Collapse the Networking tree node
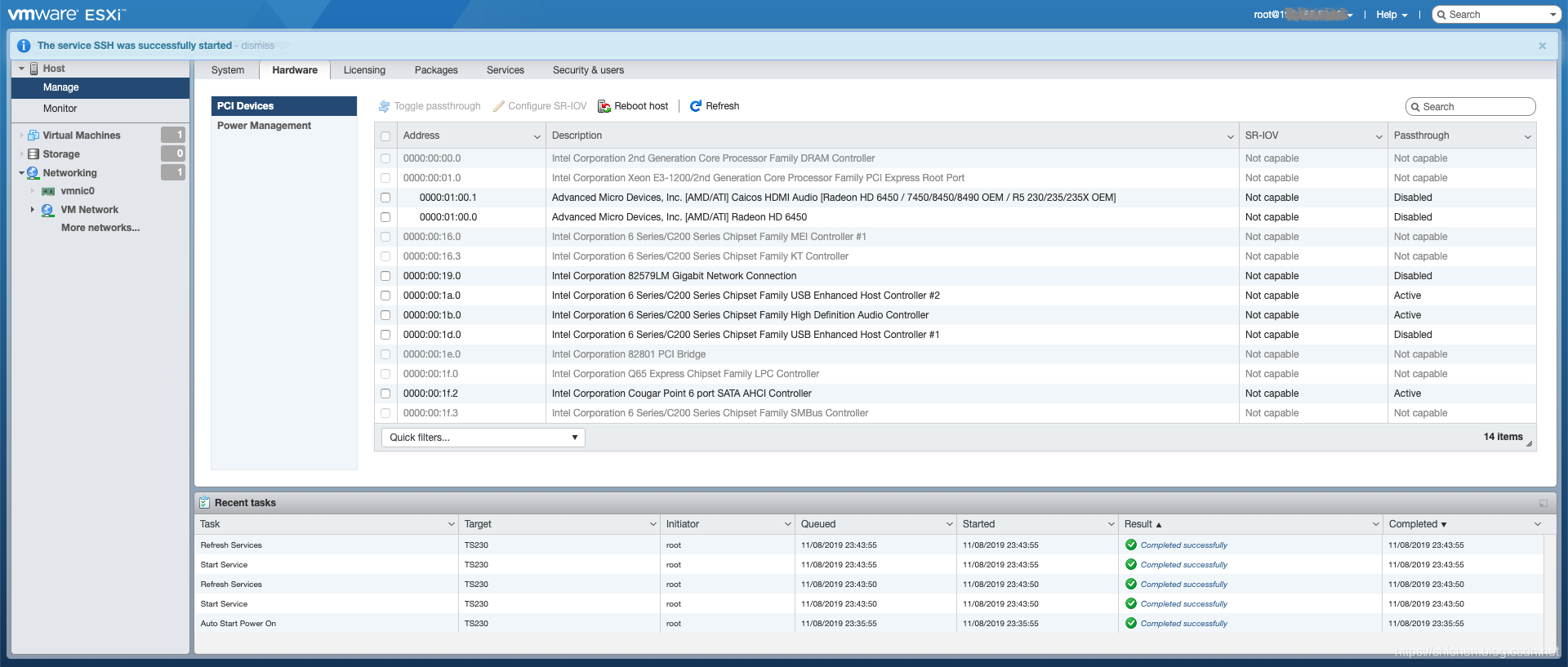This screenshot has width=1568, height=667. click(21, 173)
